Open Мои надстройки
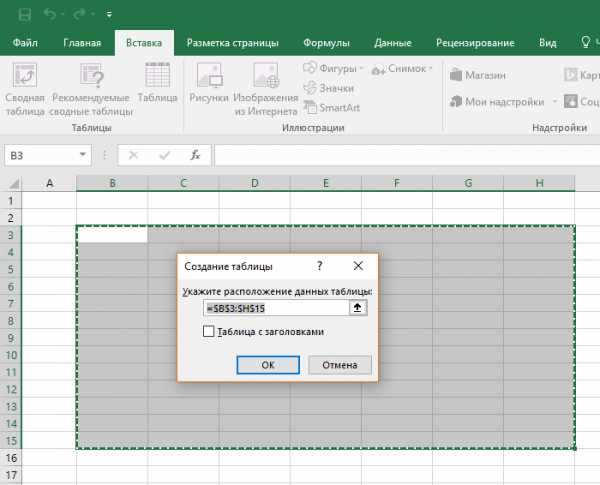600x485 pixels. [x=497, y=102]
